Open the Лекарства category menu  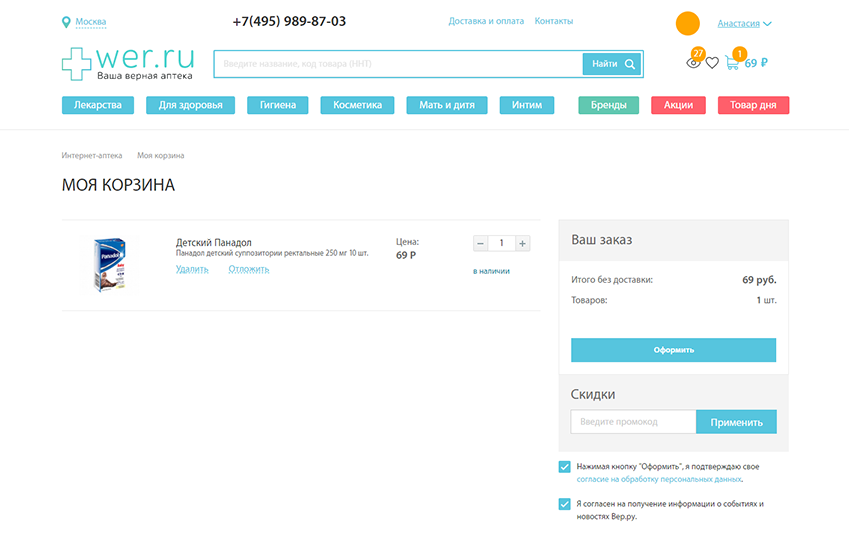98,105
